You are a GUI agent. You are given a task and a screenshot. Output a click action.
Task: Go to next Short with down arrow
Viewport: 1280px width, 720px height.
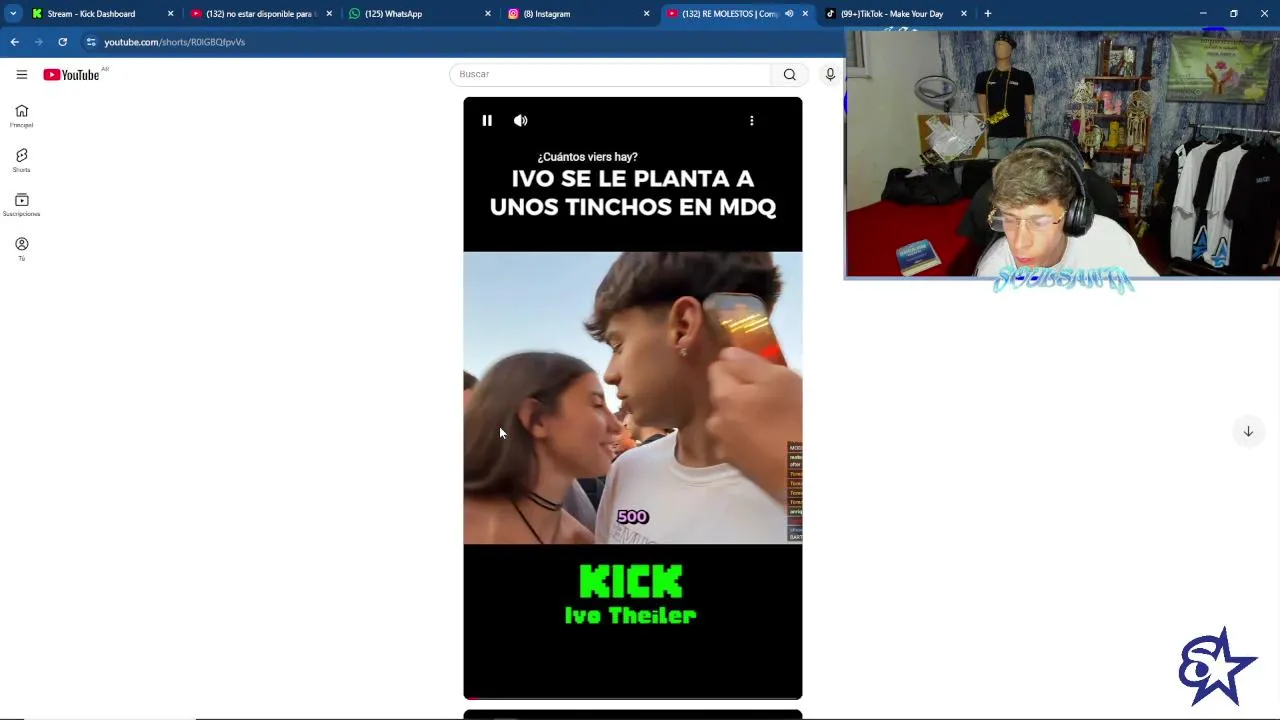pos(1248,431)
